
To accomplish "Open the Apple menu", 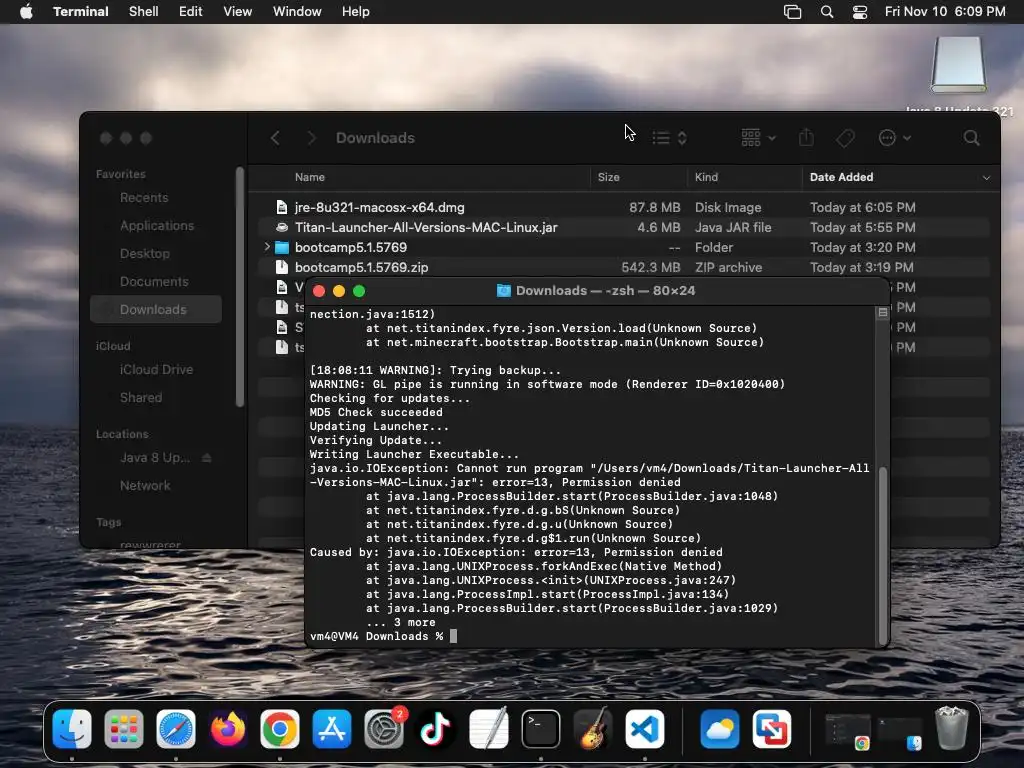I will (x=26, y=11).
